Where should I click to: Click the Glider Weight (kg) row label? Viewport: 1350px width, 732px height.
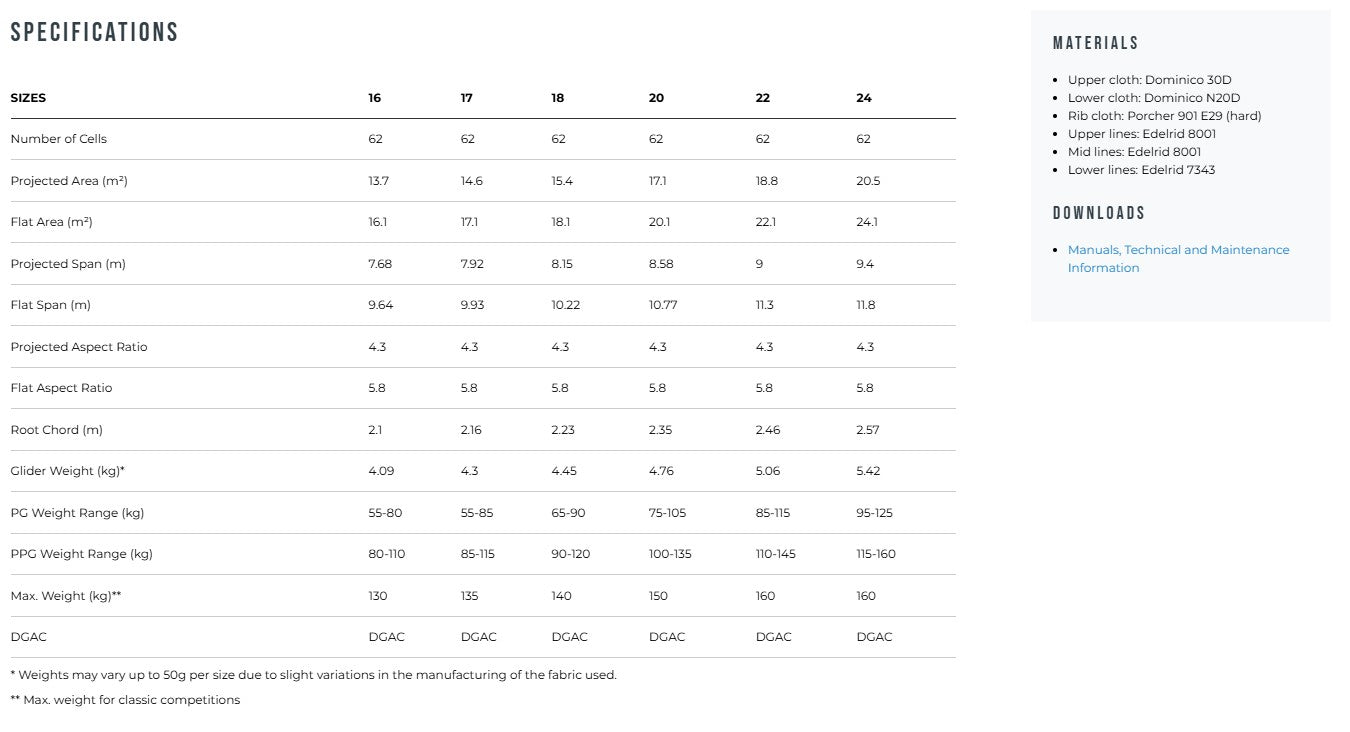click(68, 471)
